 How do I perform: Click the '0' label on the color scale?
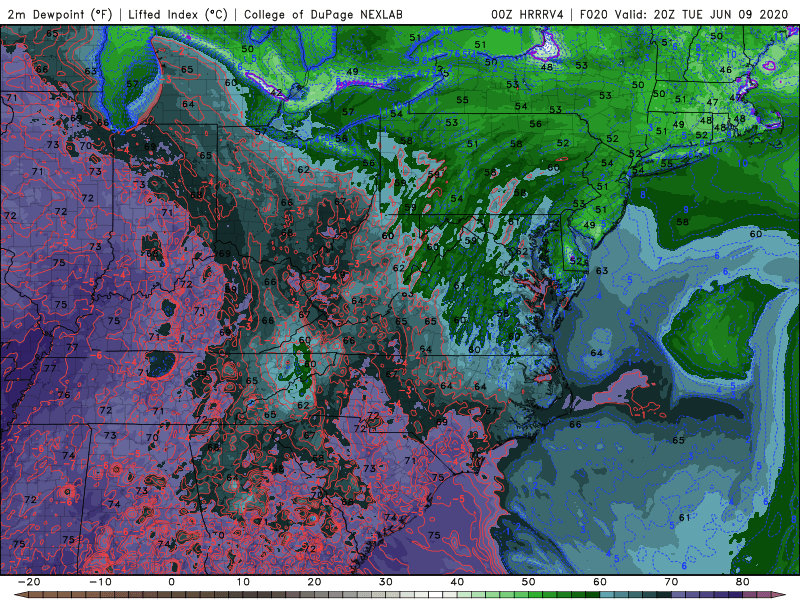tap(171, 582)
